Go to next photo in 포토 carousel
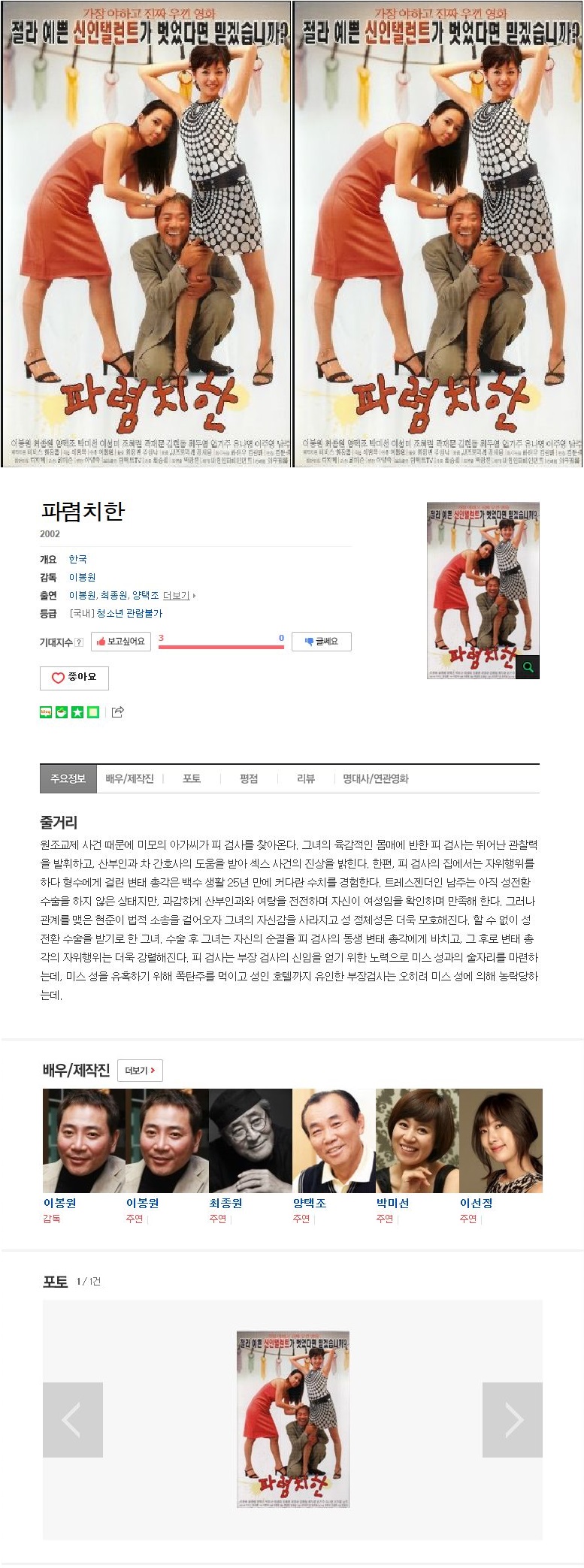This screenshot has width=584, height=1568. pos(513,1420)
